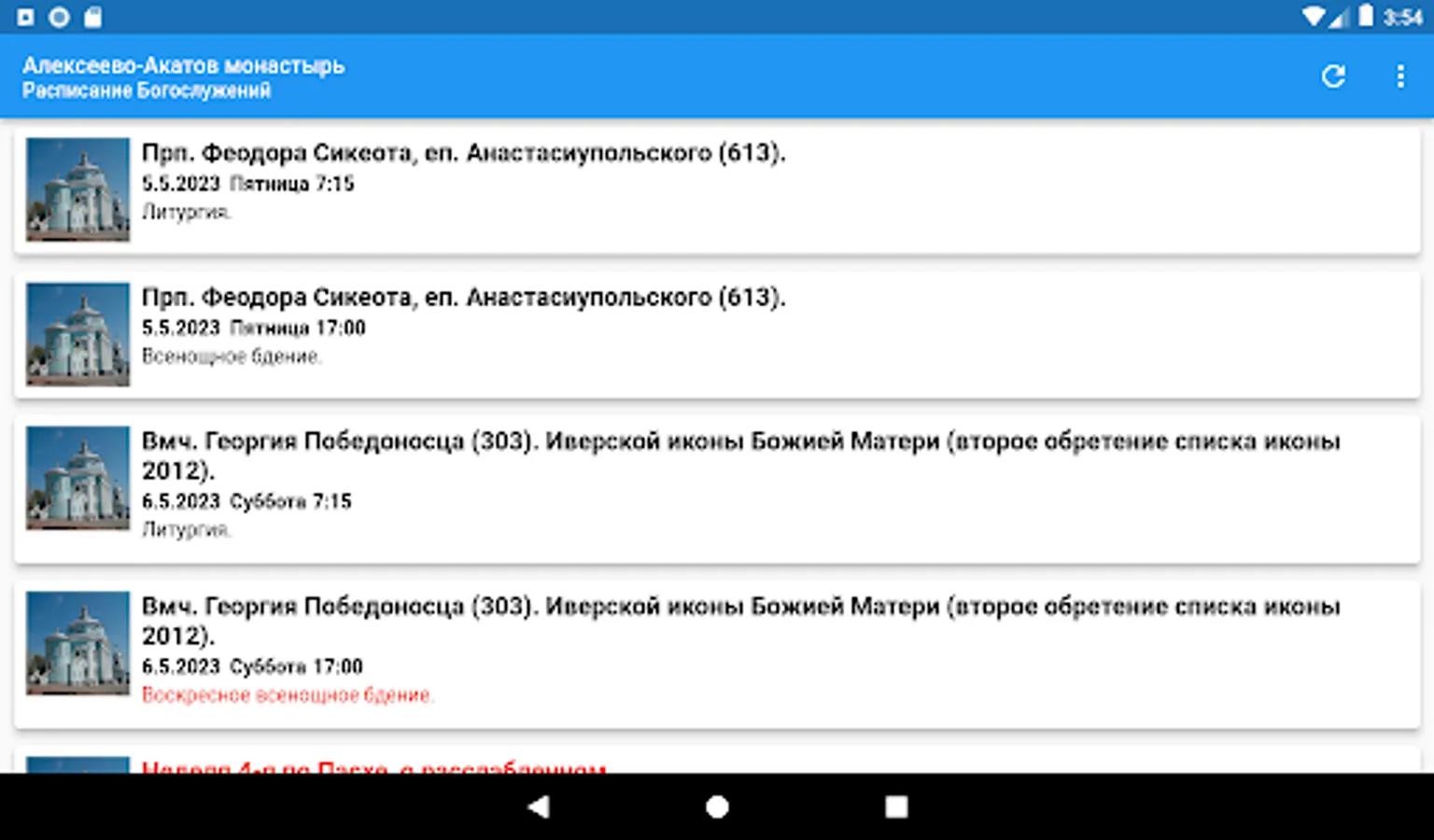Open the Вмч. Георгия Победоносца title at 7:15

pos(741,455)
